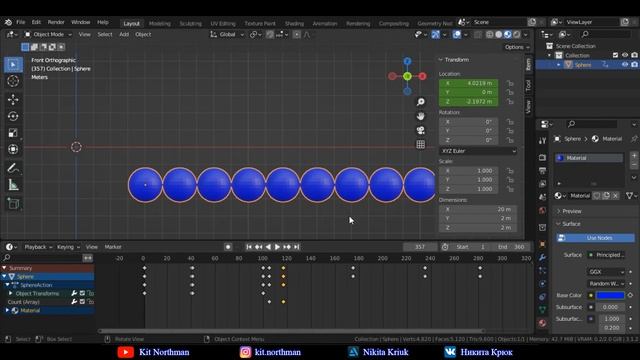This screenshot has height=360, width=640.
Task: Select the Select Box tool
Action: [13, 65]
